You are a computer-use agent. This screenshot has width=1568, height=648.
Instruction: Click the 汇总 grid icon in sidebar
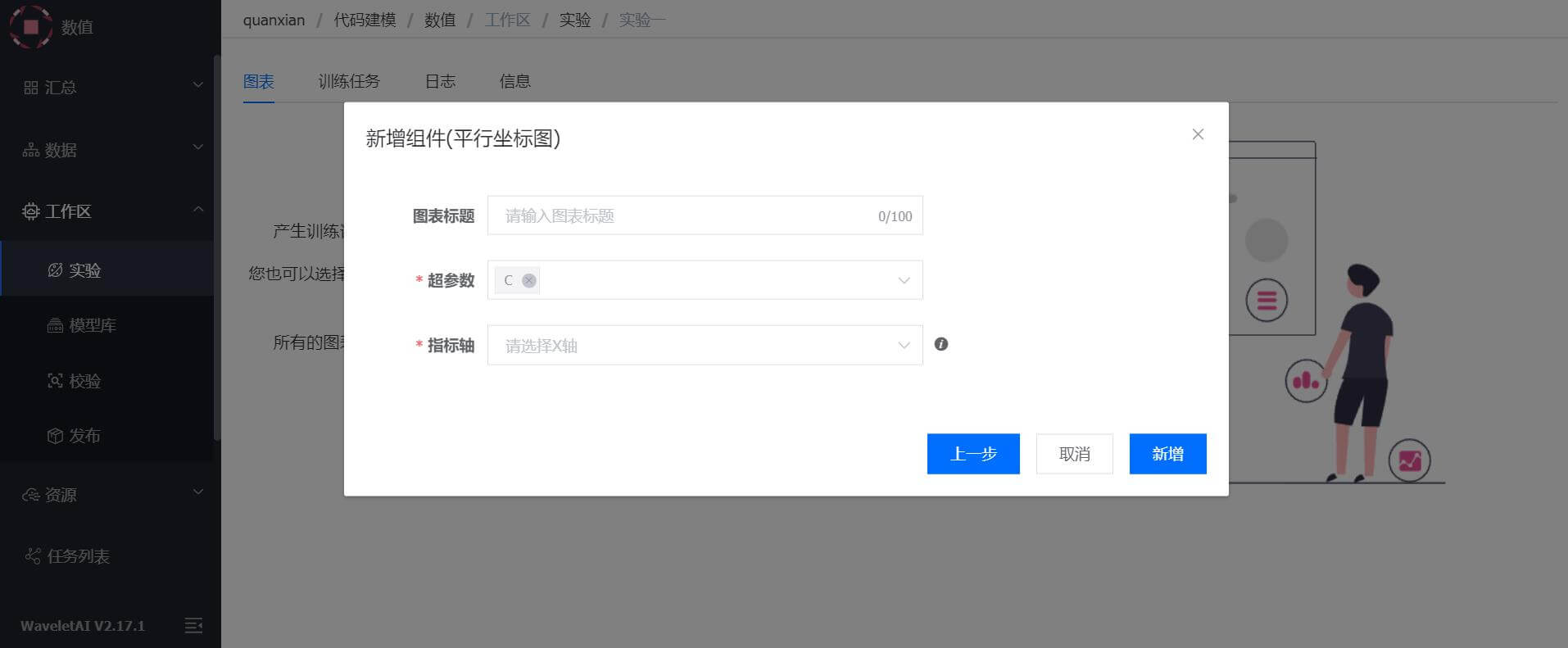click(x=31, y=88)
